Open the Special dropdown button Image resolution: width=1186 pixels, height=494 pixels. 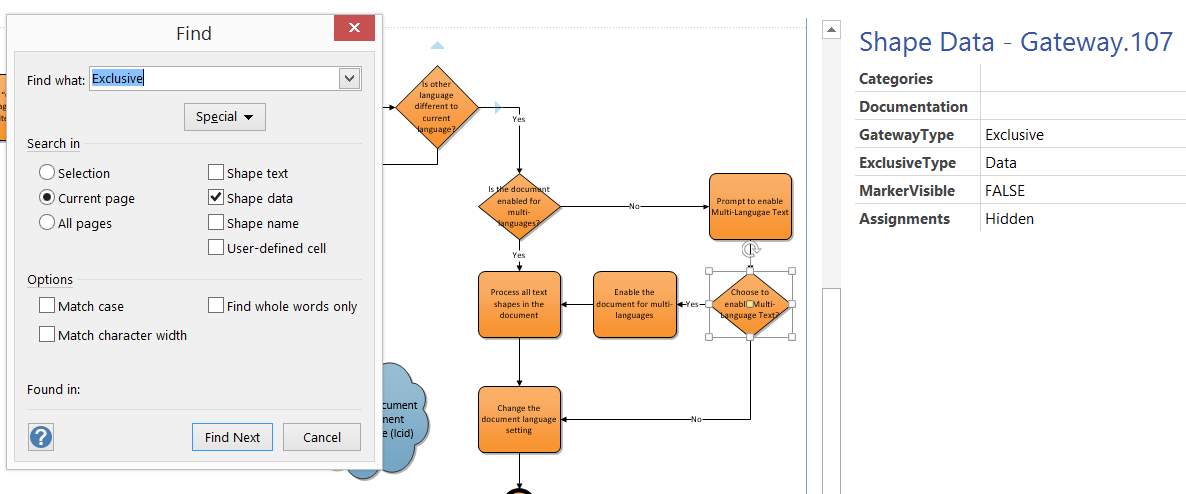(225, 117)
